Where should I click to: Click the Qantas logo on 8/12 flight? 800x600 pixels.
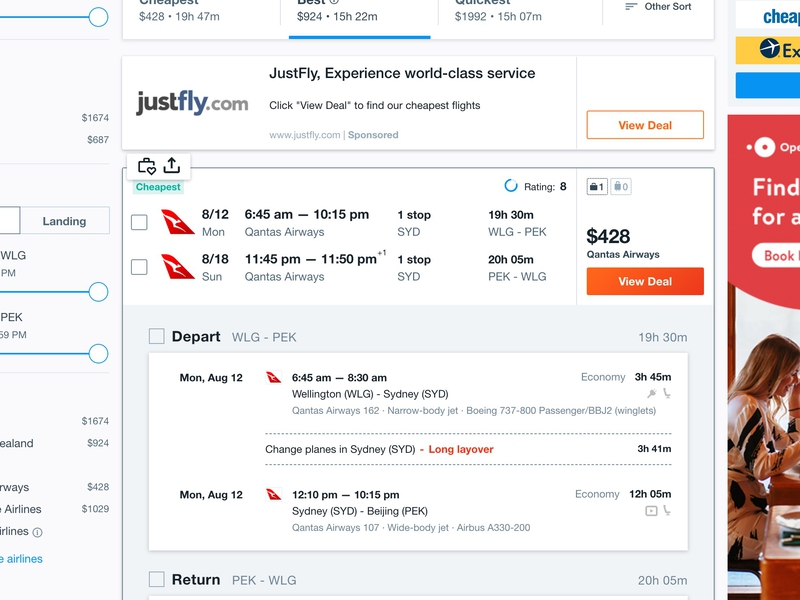point(177,222)
